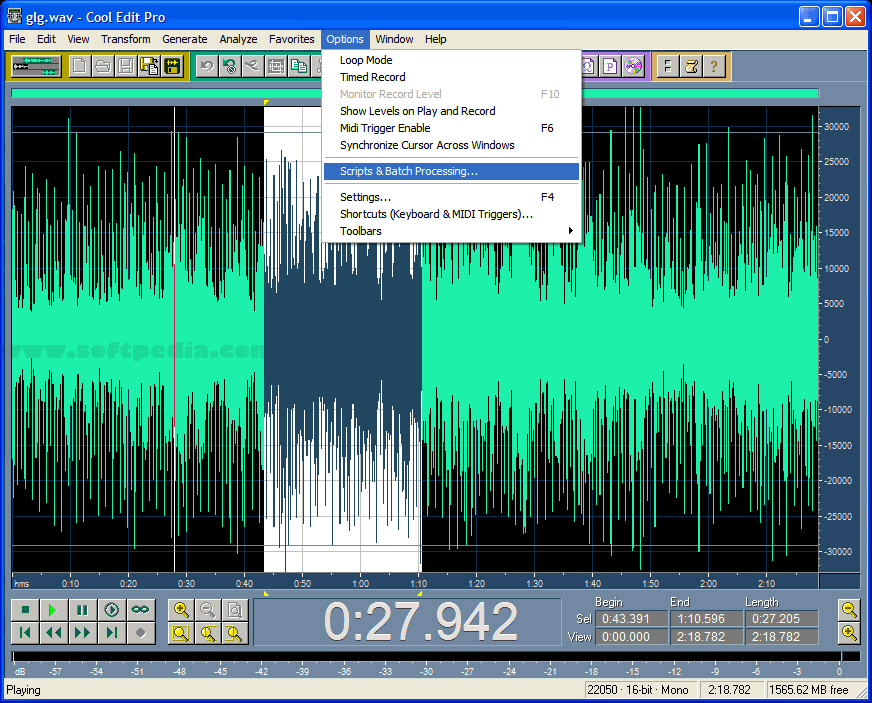Click the Undo arrow icon

(x=207, y=66)
